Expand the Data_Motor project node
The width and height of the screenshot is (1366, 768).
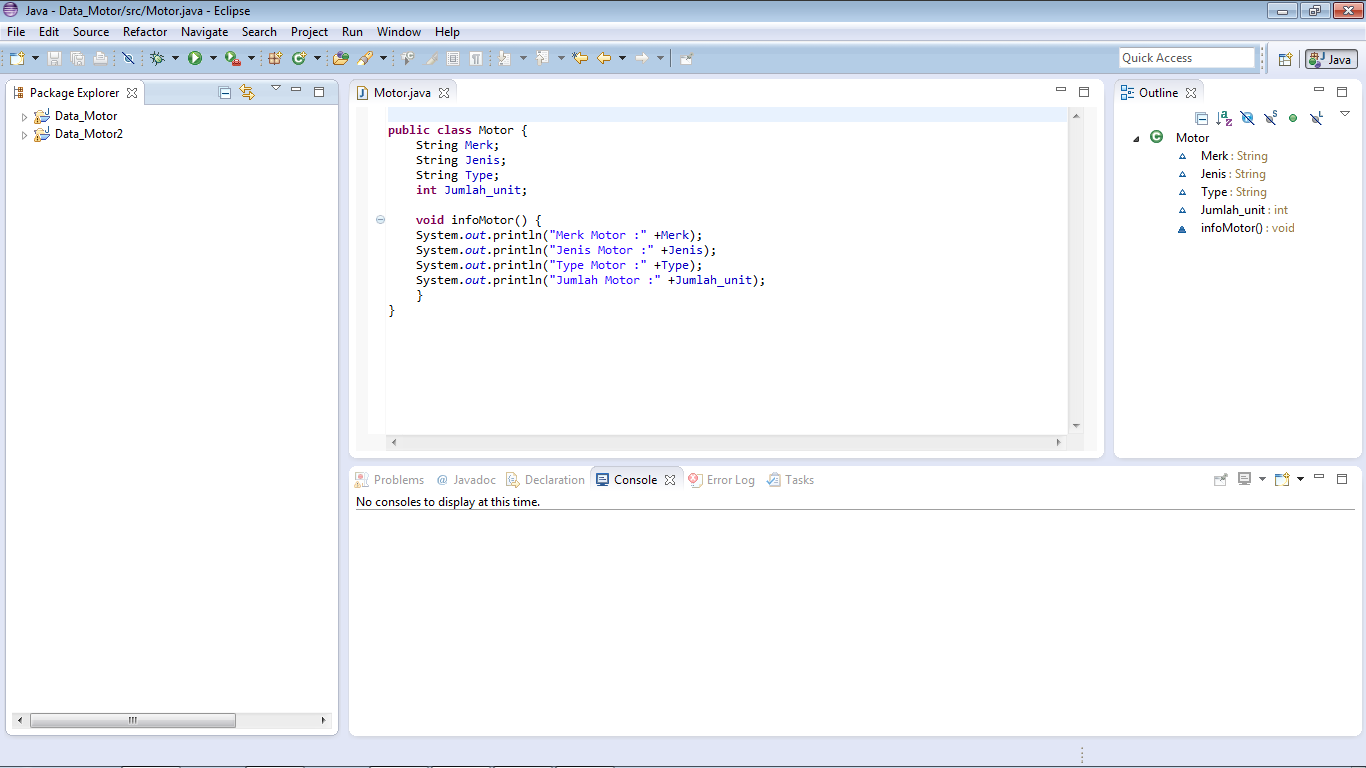[24, 115]
